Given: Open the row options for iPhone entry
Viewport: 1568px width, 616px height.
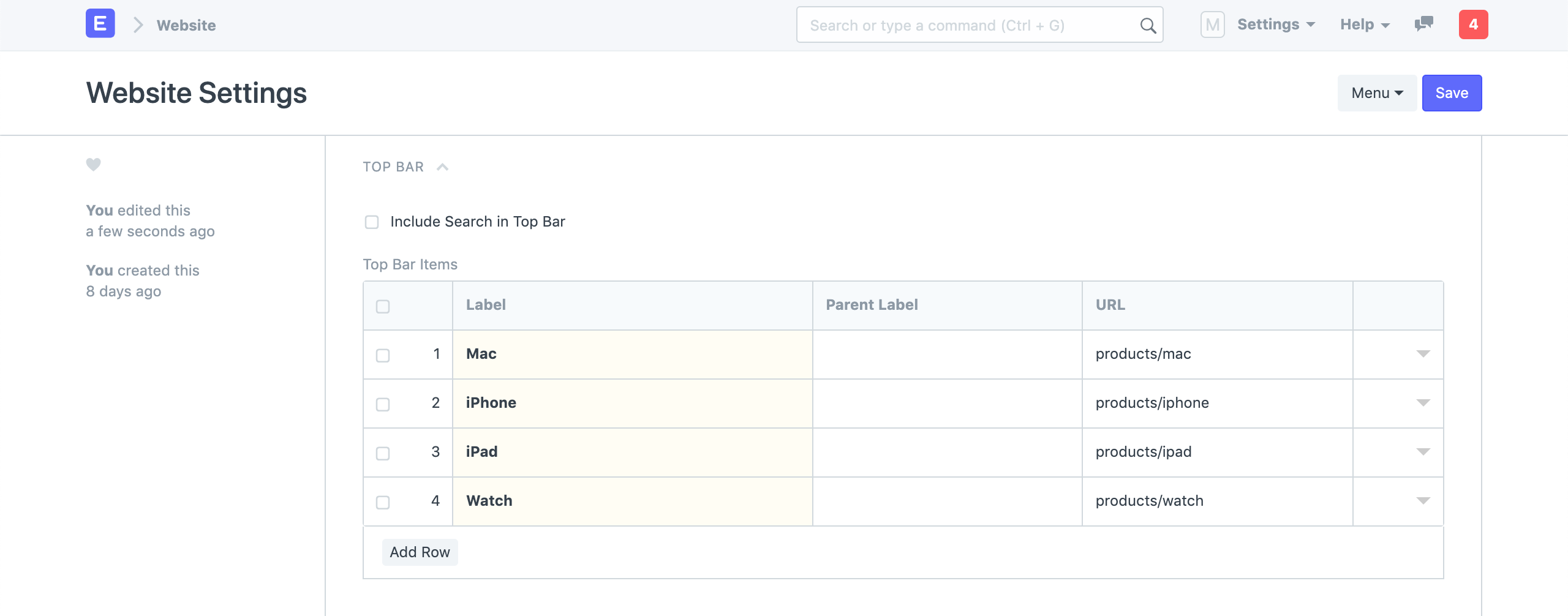Looking at the screenshot, I should coord(1423,403).
